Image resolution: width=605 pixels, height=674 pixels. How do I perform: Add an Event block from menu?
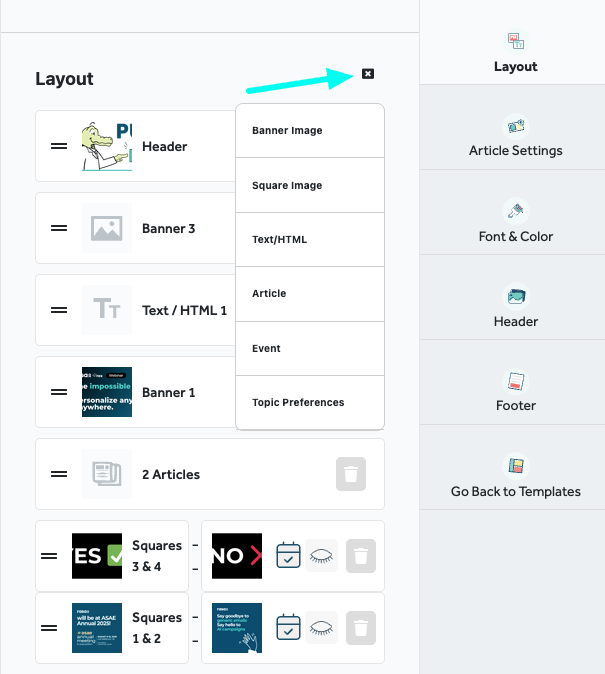[309, 349]
